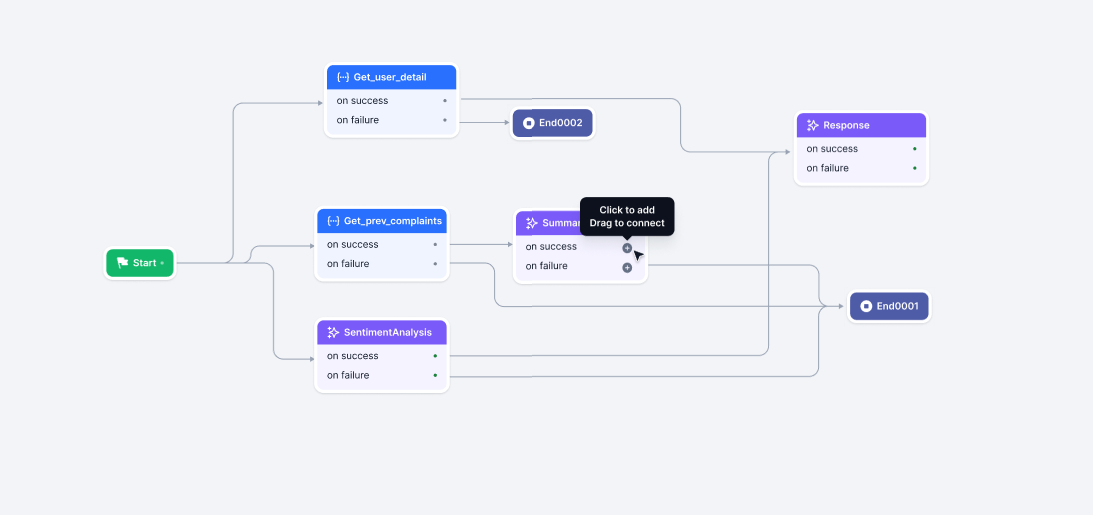1093x515 pixels.
Task: Click the stop icon on End0001 node
Action: (866, 306)
